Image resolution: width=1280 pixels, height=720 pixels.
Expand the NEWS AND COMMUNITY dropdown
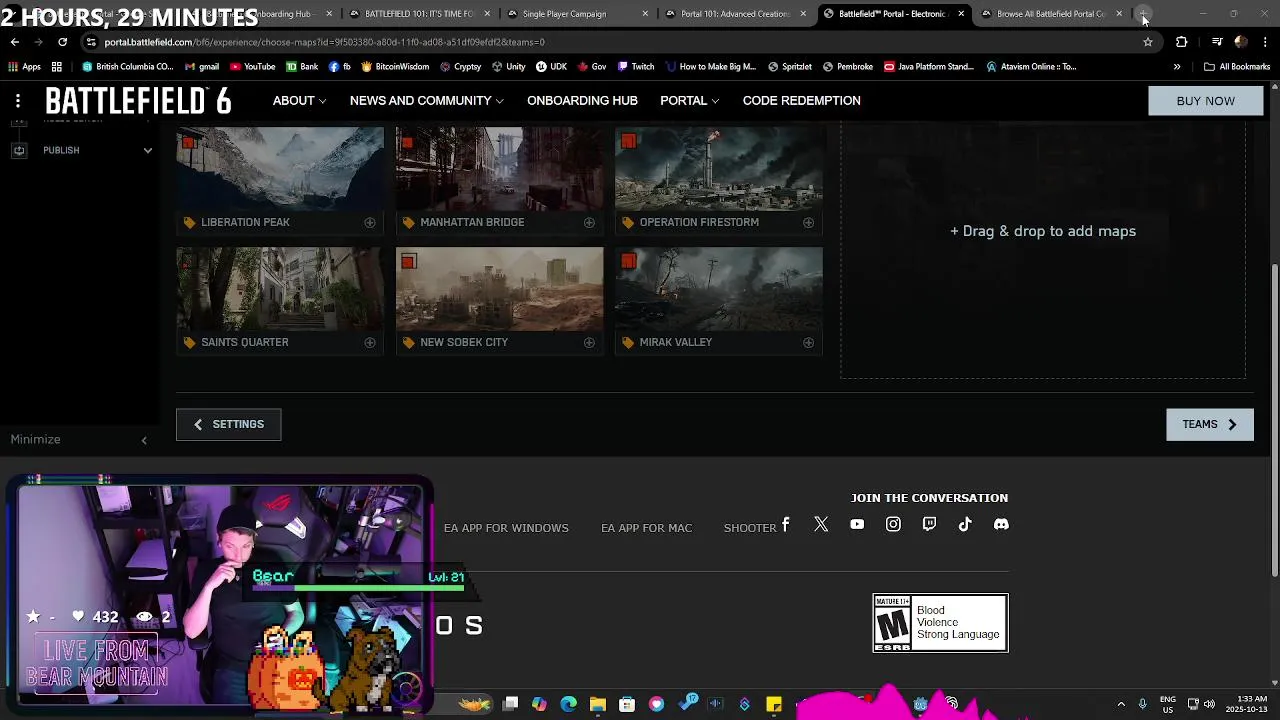(x=426, y=101)
